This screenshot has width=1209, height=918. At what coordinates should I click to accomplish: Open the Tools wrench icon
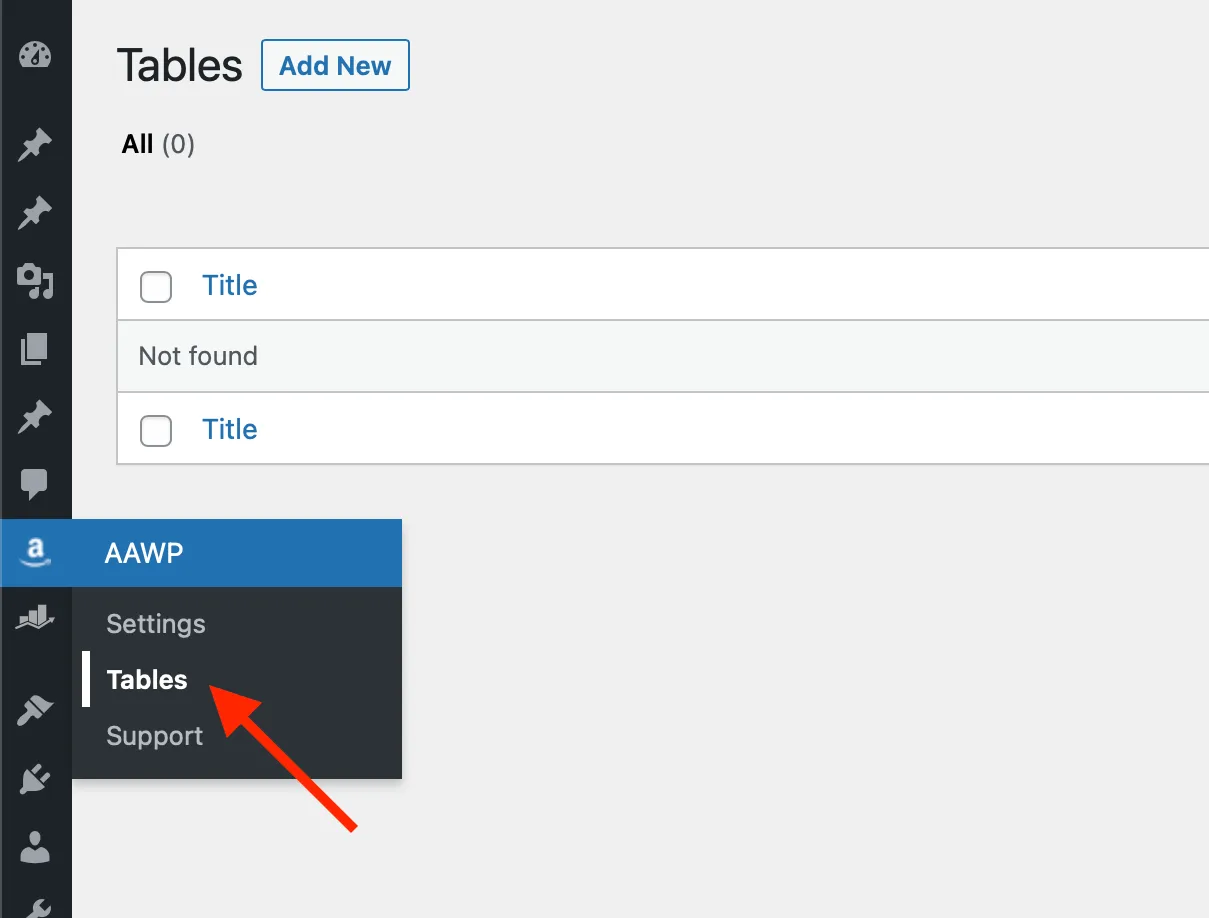(x=35, y=908)
